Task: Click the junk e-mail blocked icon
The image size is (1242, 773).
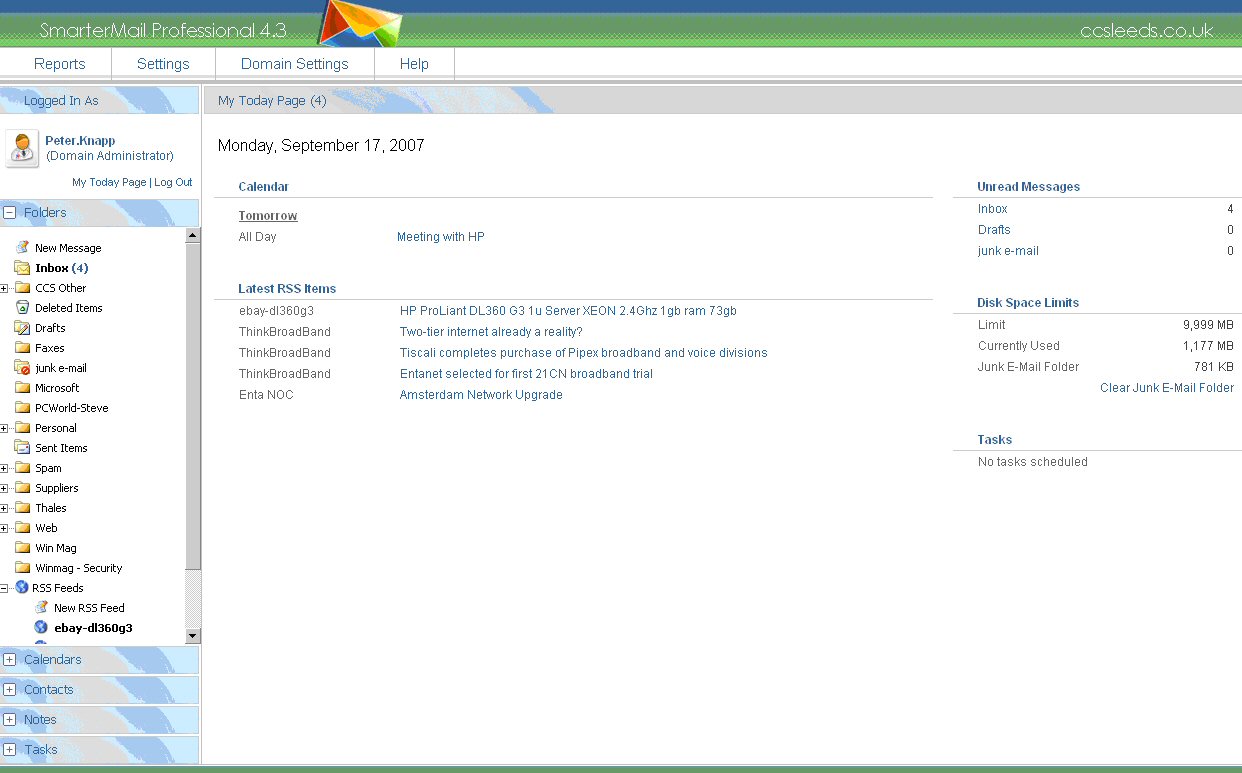Action: tap(22, 367)
